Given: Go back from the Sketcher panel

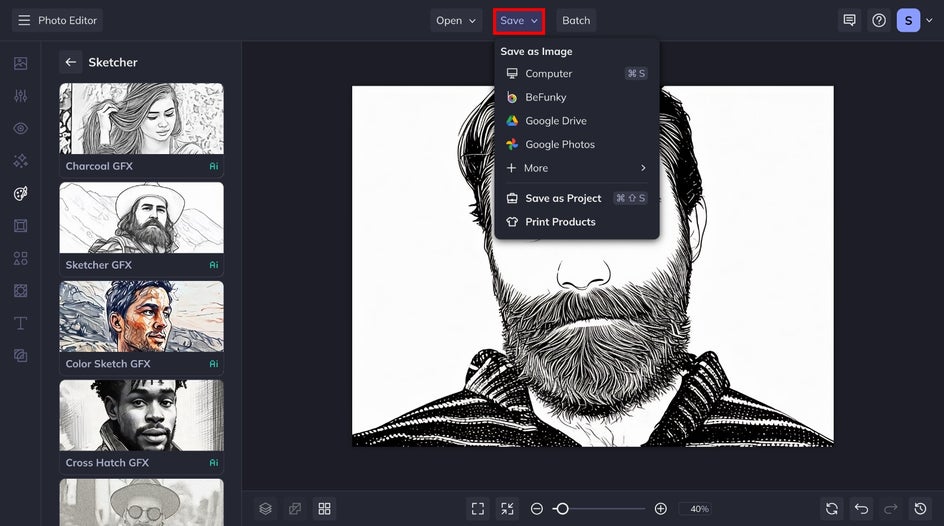Looking at the screenshot, I should coord(70,62).
